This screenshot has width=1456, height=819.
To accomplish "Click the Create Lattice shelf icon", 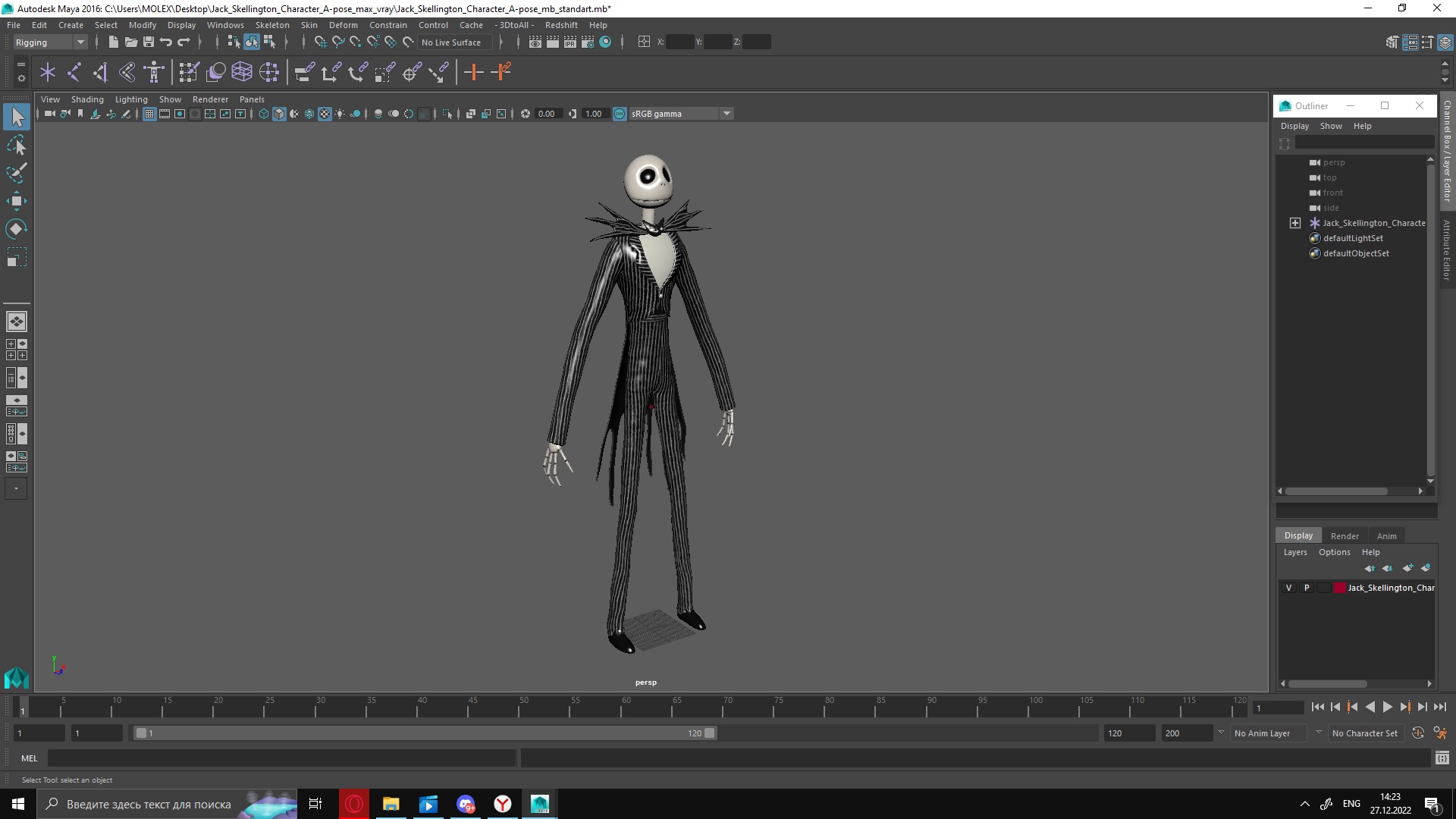I will 242,72.
